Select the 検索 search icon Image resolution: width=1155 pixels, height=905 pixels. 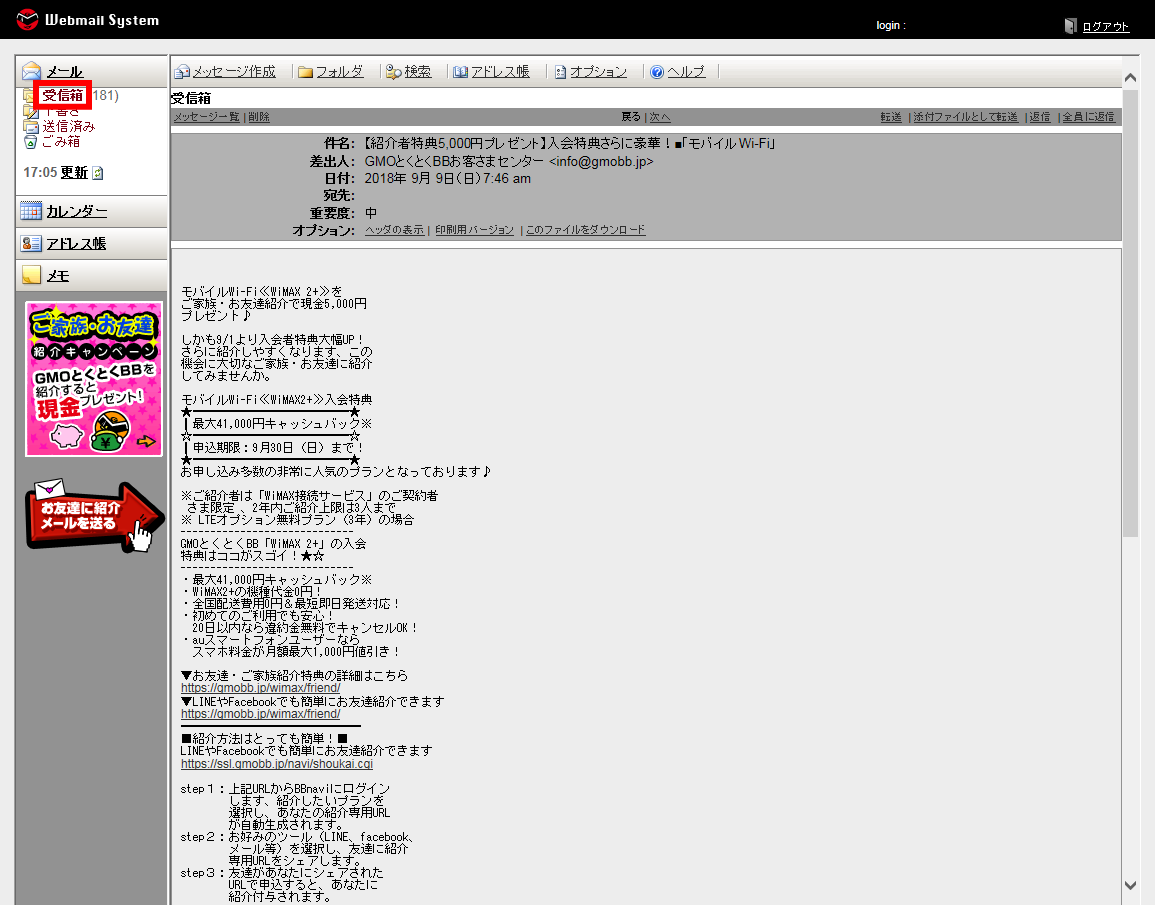tap(410, 71)
